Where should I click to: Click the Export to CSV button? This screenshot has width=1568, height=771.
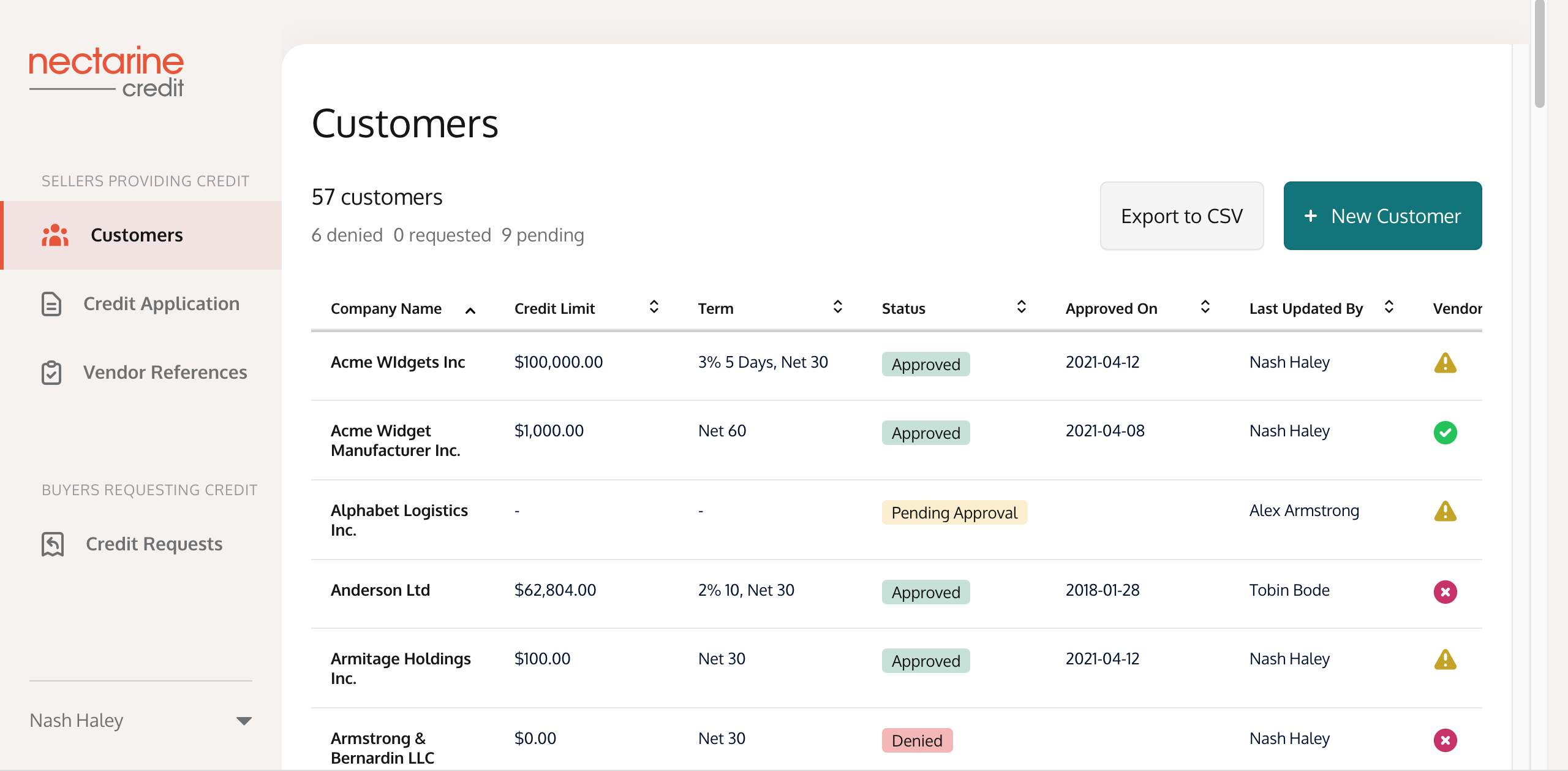click(1182, 216)
